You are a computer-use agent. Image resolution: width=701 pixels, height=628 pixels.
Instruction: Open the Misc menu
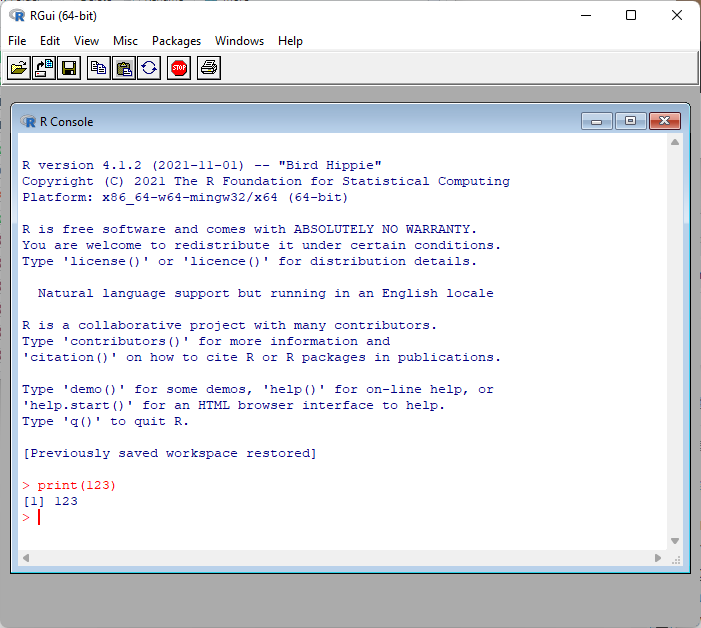[125, 41]
